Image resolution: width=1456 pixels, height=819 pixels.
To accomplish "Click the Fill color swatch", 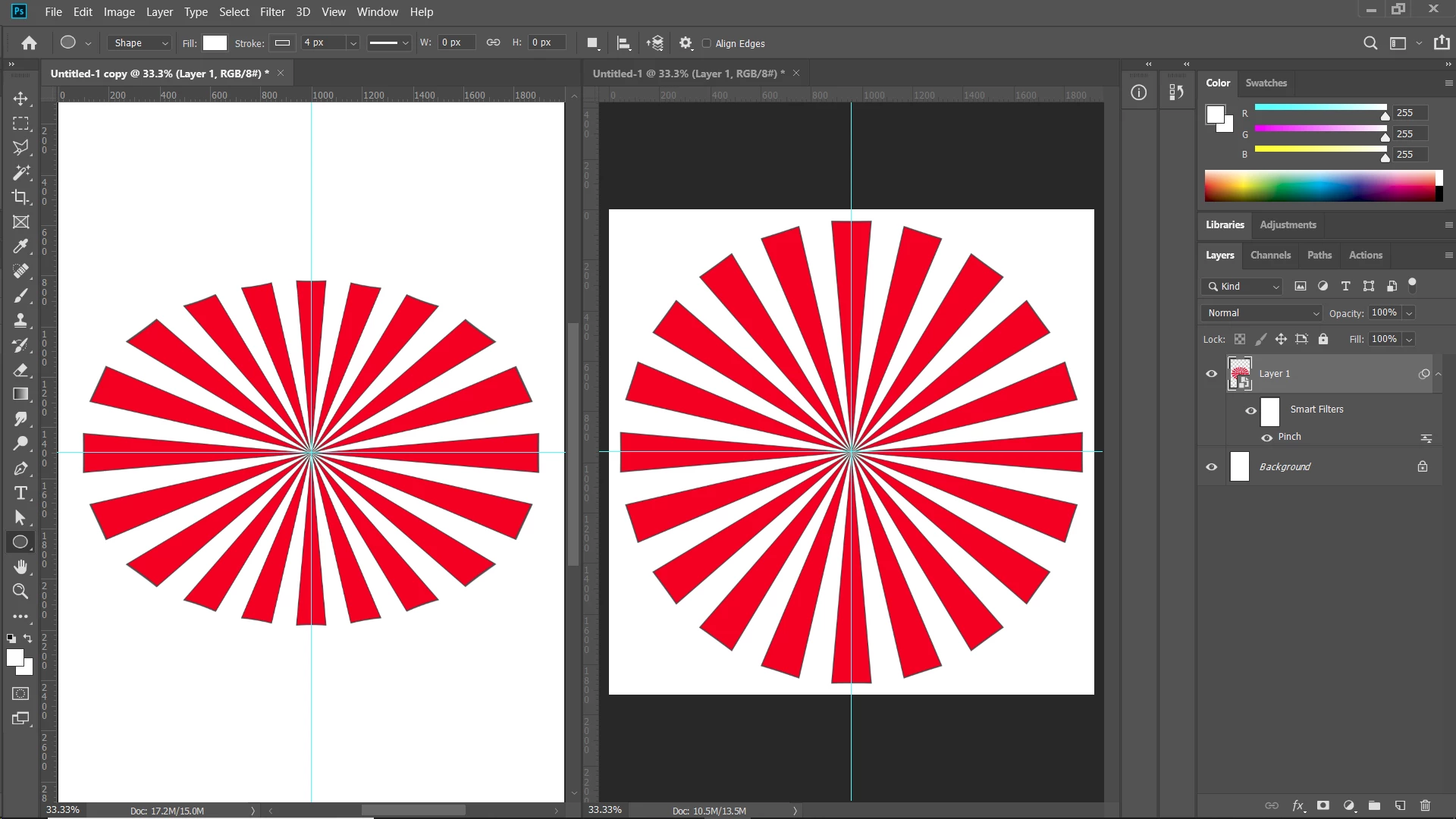I will [x=215, y=43].
